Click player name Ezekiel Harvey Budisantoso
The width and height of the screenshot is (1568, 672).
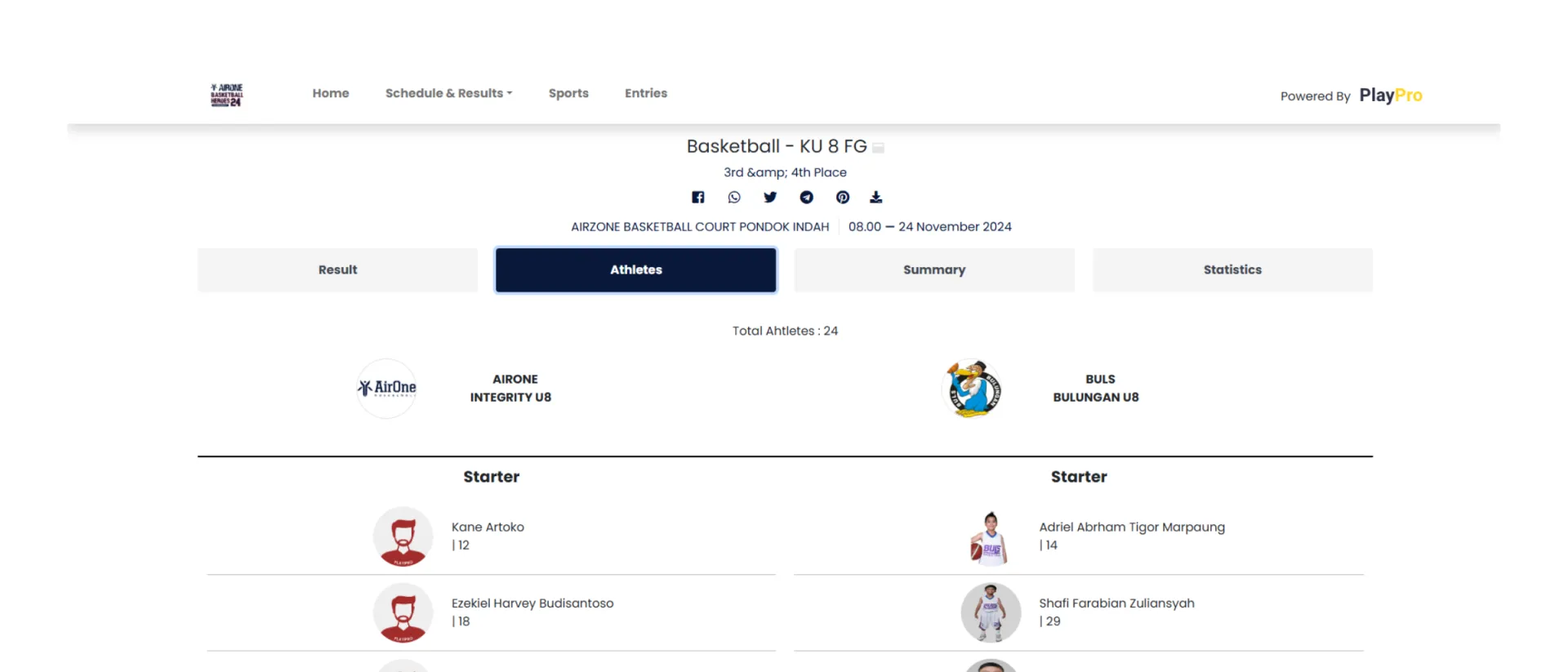click(x=532, y=603)
